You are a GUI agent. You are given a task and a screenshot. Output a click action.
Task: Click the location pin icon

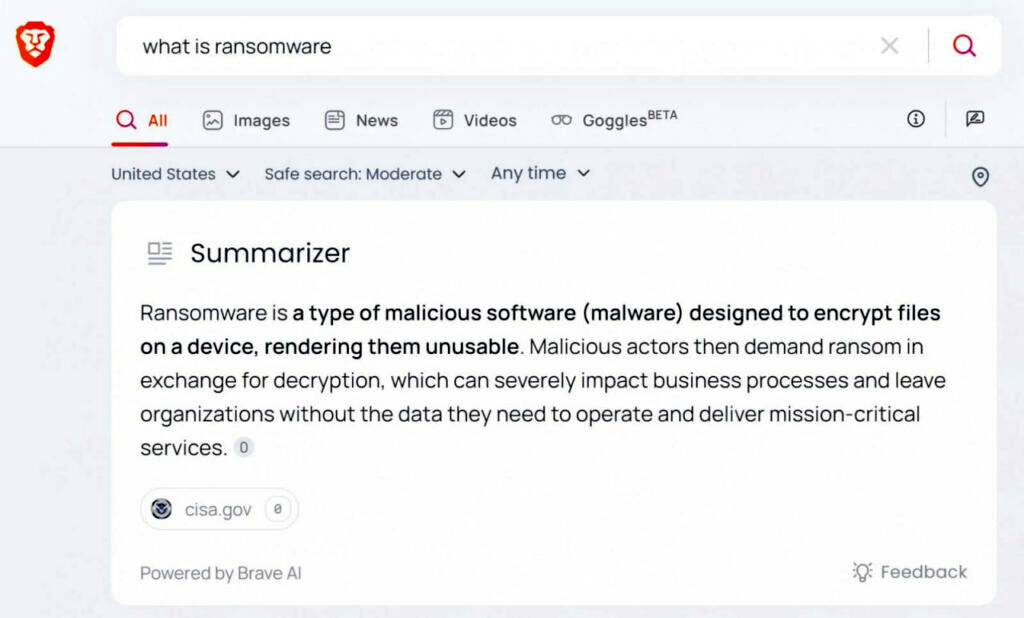(x=980, y=177)
